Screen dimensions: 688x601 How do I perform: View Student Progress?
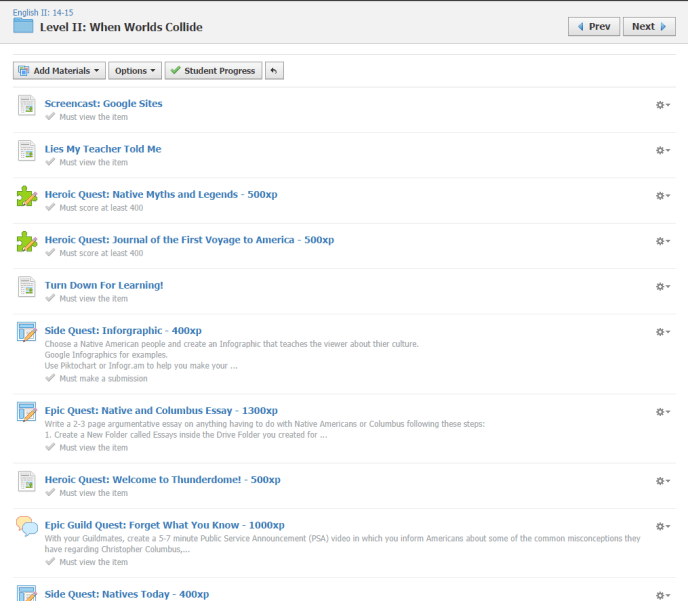click(x=213, y=71)
